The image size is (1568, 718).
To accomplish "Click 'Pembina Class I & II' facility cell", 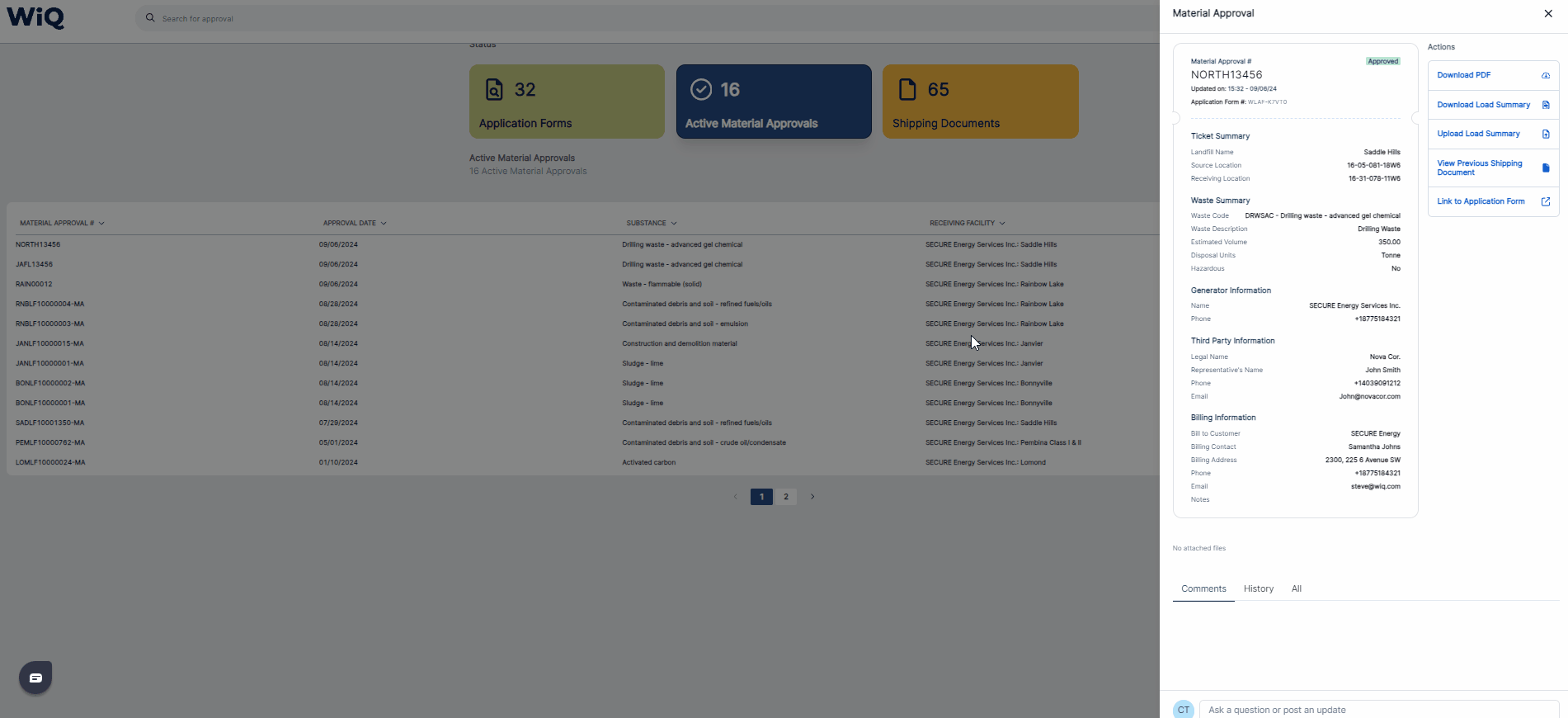I will [1003, 442].
